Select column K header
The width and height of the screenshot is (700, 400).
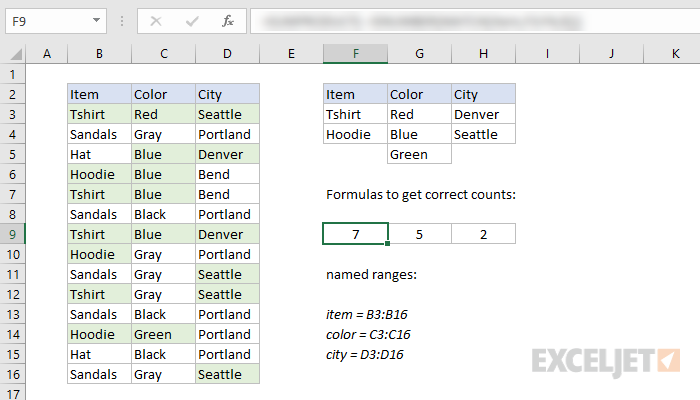(x=675, y=54)
